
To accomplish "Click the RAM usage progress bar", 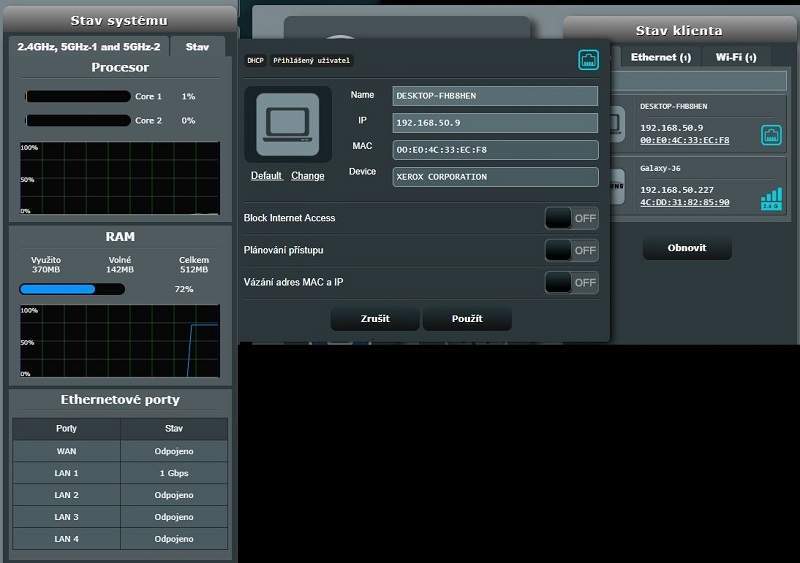I will tap(72, 289).
